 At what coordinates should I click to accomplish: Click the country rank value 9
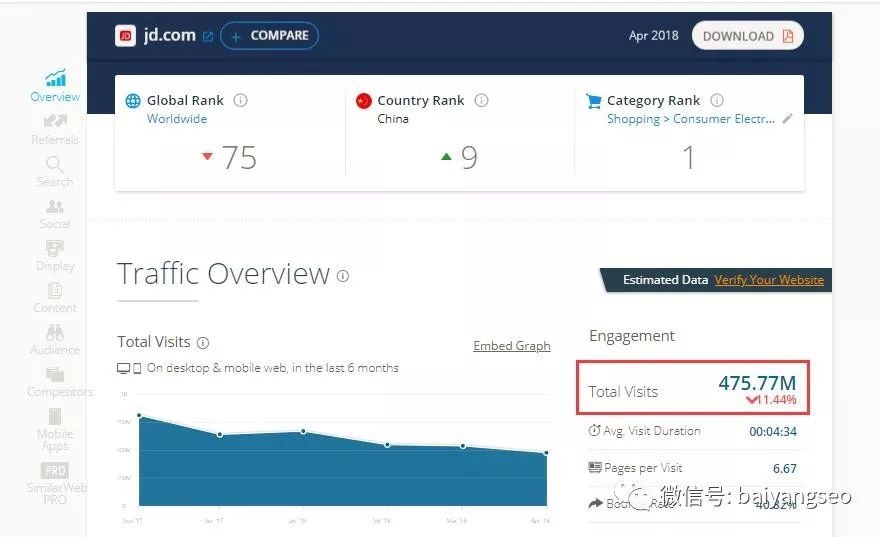tap(469, 158)
